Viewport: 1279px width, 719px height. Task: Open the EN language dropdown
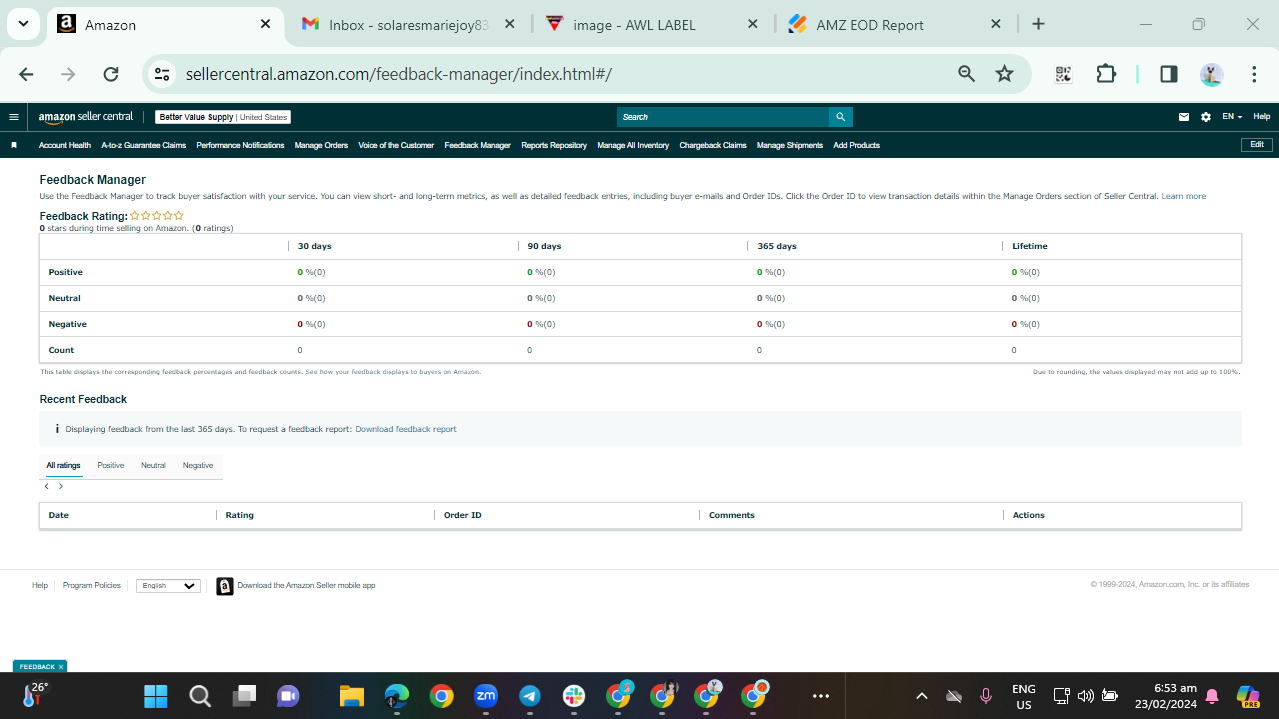[x=1232, y=117]
